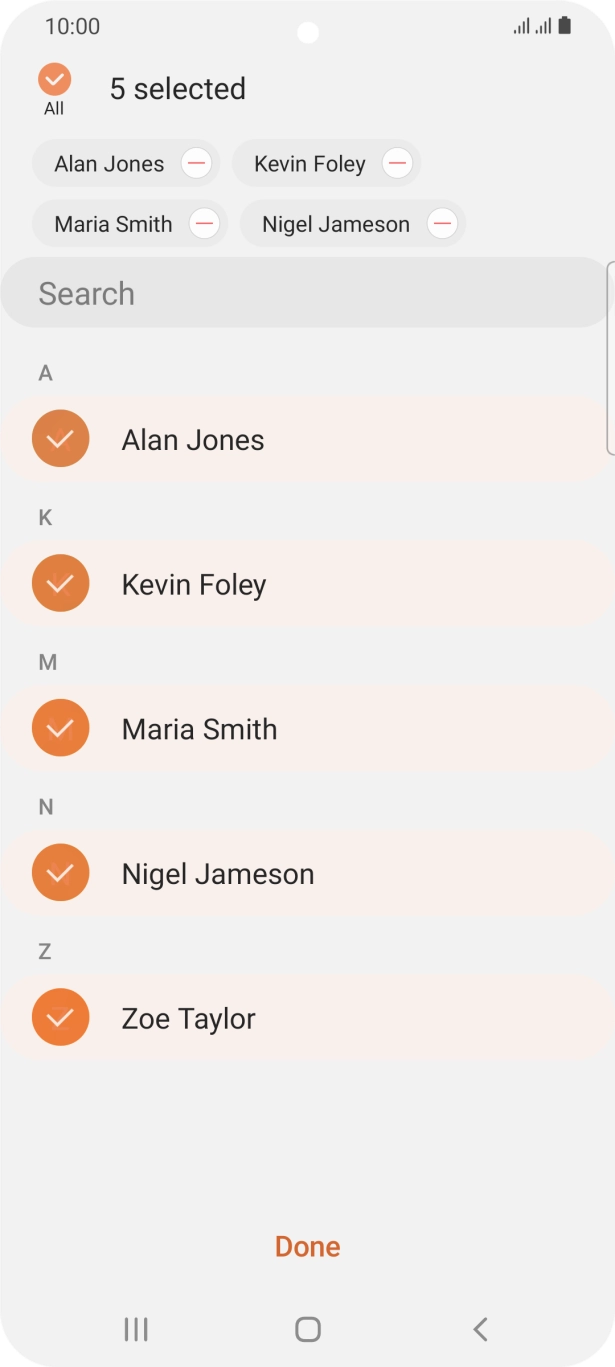615x1367 pixels.
Task: Tap the home navigation icon
Action: (x=308, y=1329)
